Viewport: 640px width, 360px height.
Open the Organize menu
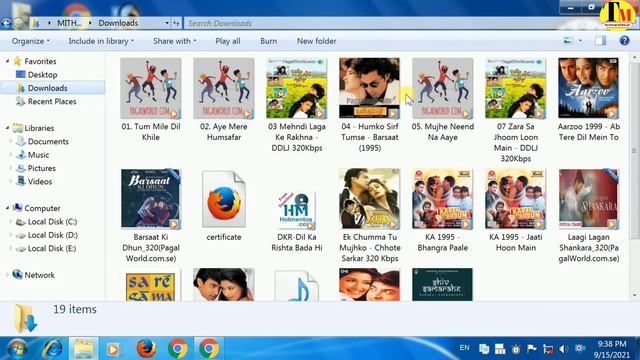tap(31, 41)
